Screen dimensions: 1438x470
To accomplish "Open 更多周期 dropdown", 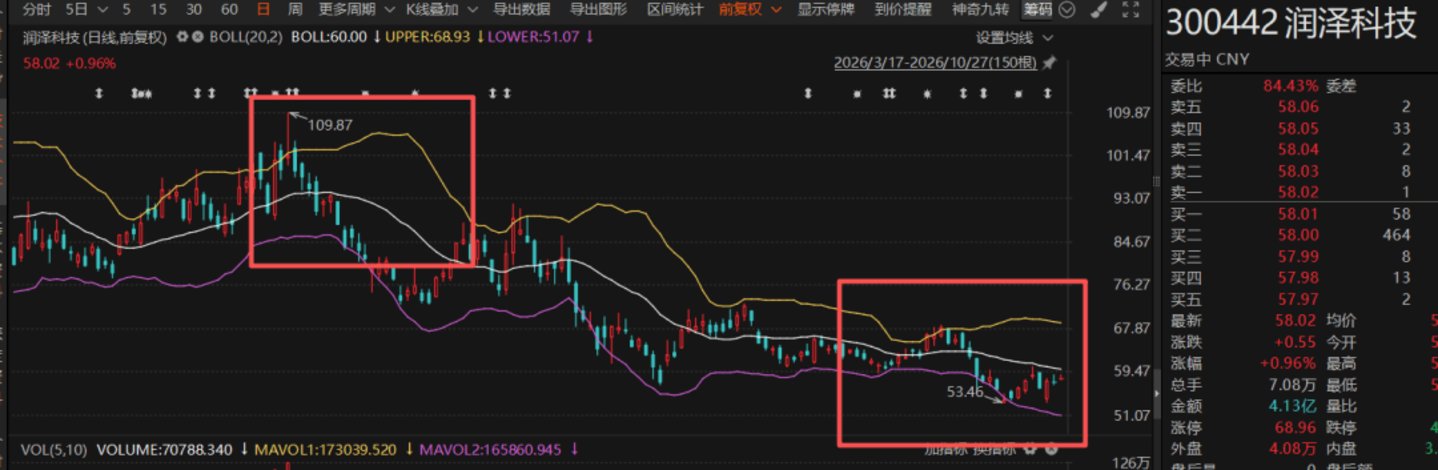I will tap(355, 10).
